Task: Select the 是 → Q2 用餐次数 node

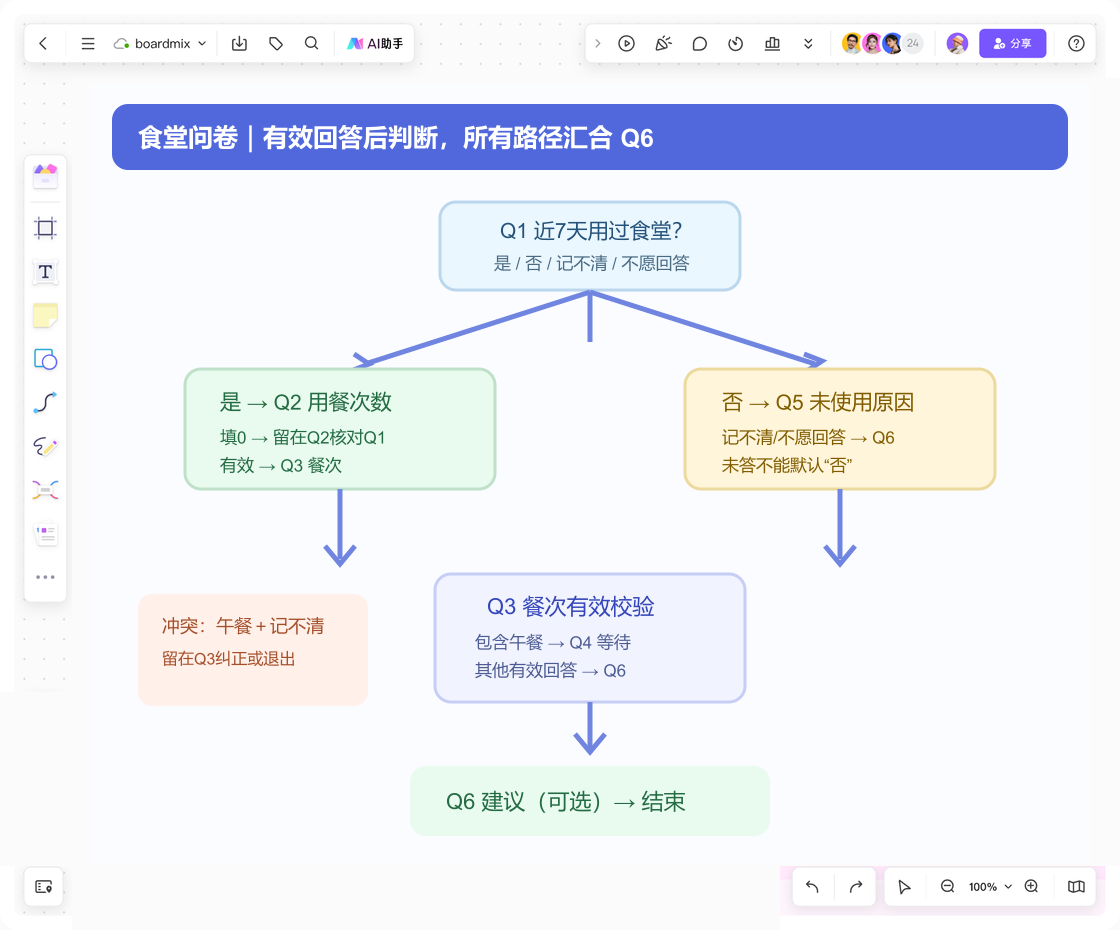Action: tap(340, 429)
